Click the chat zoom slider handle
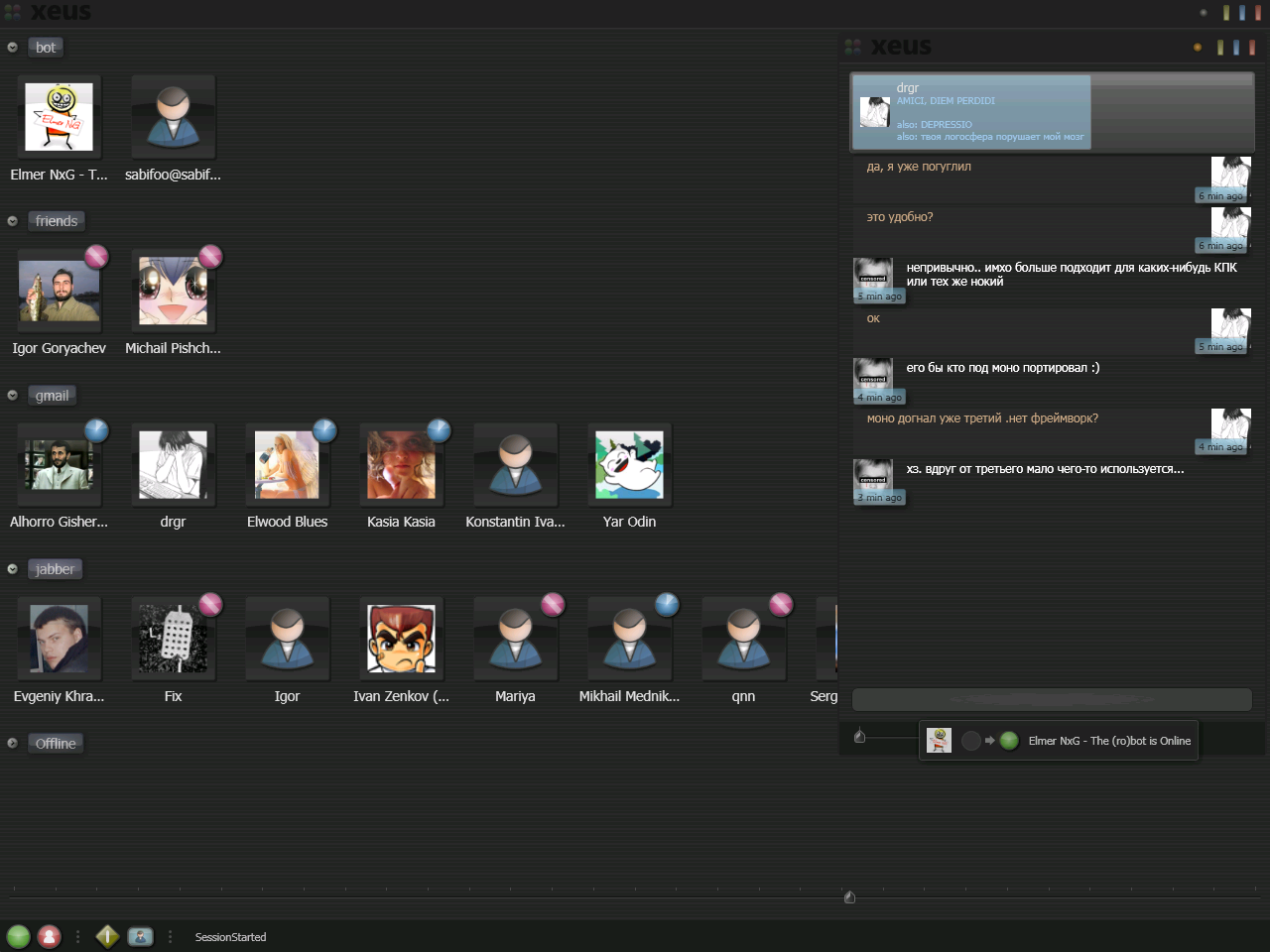Screen dimensions: 1270x952 point(860,736)
